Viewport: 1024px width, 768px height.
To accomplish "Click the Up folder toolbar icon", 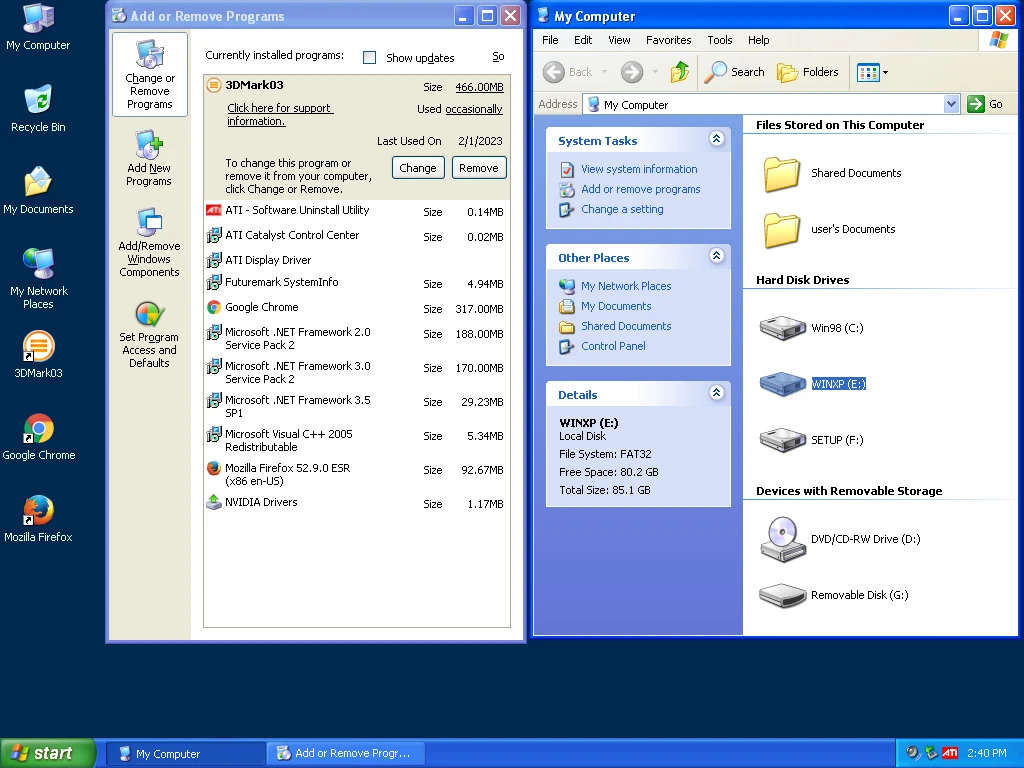I will point(680,72).
